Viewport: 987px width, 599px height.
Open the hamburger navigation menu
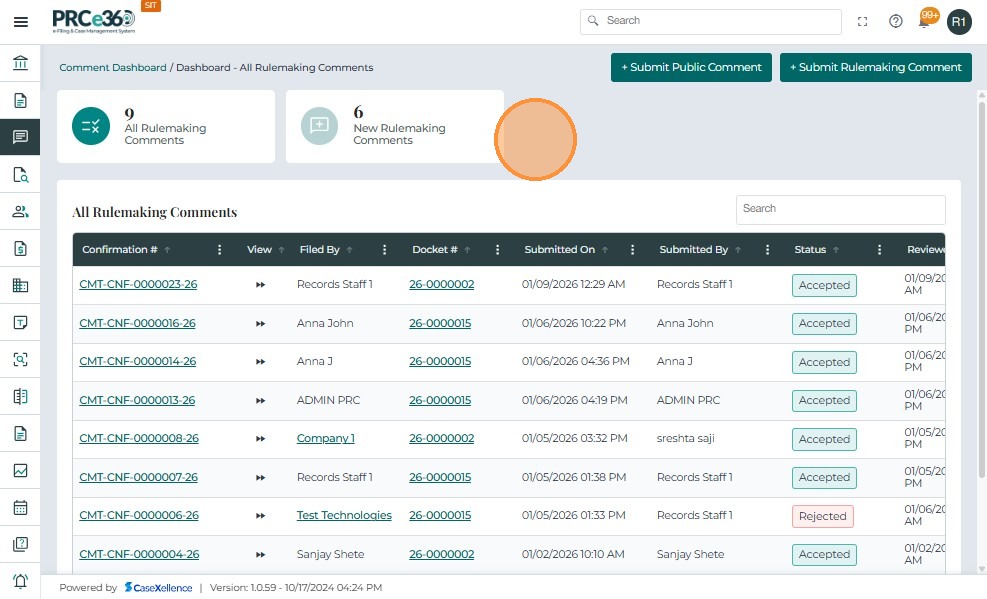[x=20, y=22]
